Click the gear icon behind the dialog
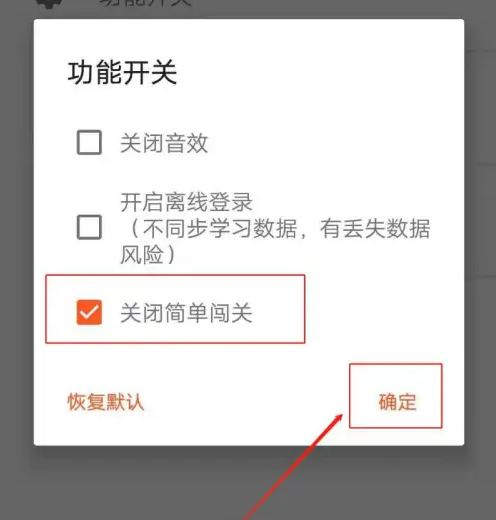The height and width of the screenshot is (520, 496). [49, 4]
